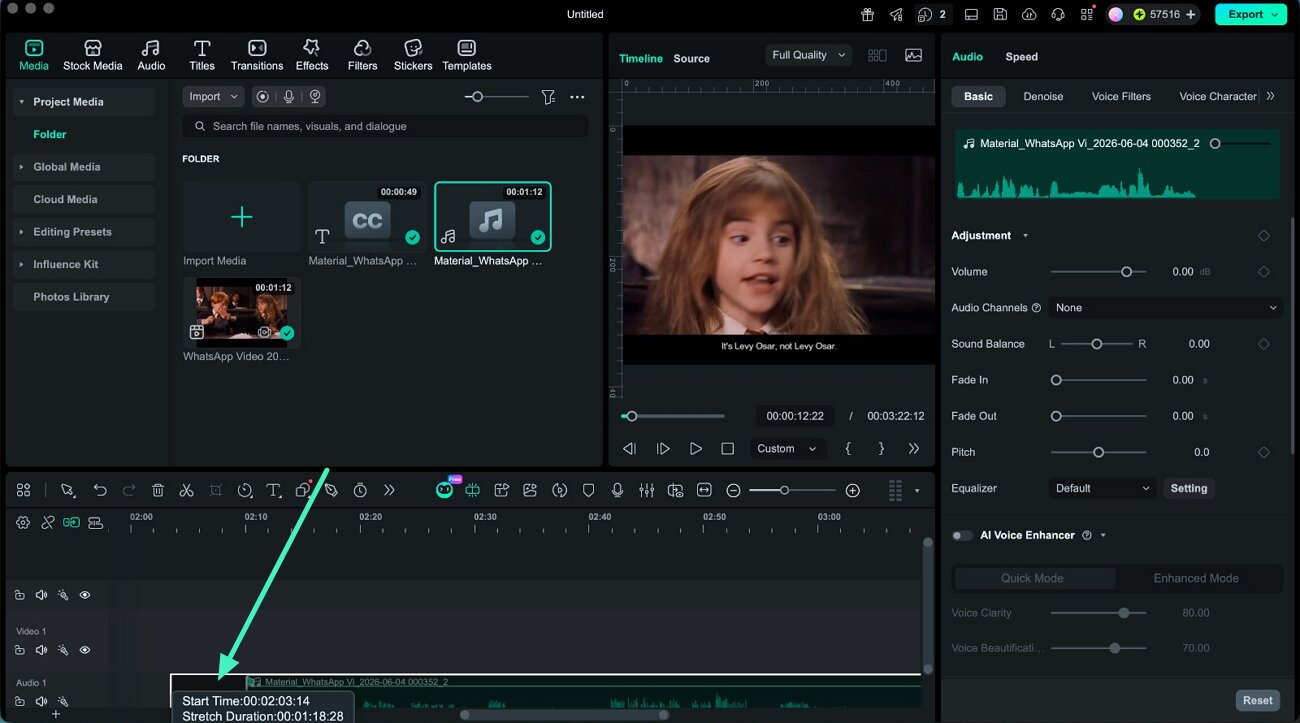
Task: Select the split scissors tool
Action: [x=186, y=490]
